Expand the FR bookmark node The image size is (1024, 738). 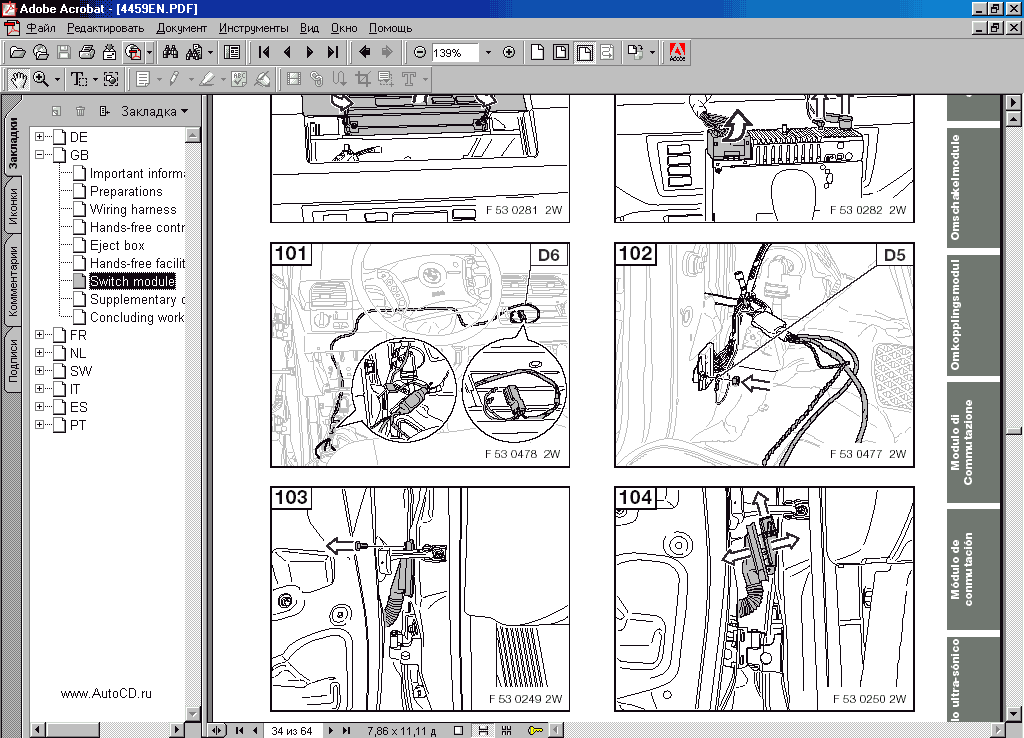click(39, 334)
